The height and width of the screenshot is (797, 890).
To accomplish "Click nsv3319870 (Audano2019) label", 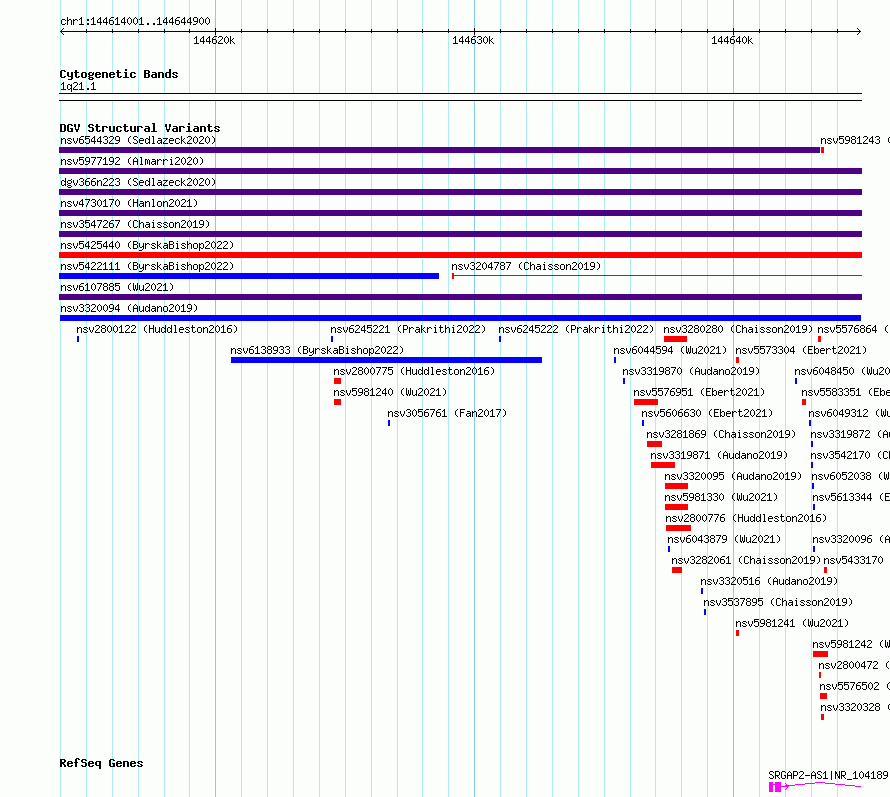I will [691, 371].
